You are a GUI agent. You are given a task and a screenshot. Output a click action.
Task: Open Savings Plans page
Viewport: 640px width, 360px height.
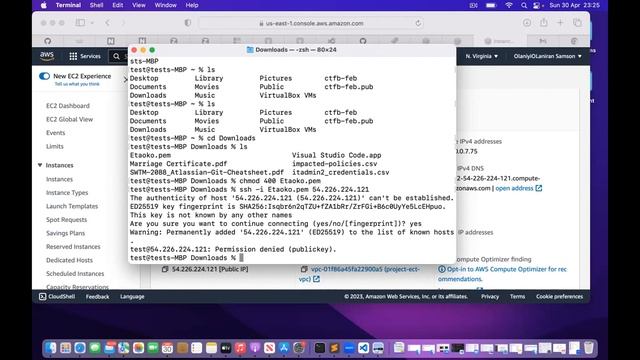coord(65,233)
